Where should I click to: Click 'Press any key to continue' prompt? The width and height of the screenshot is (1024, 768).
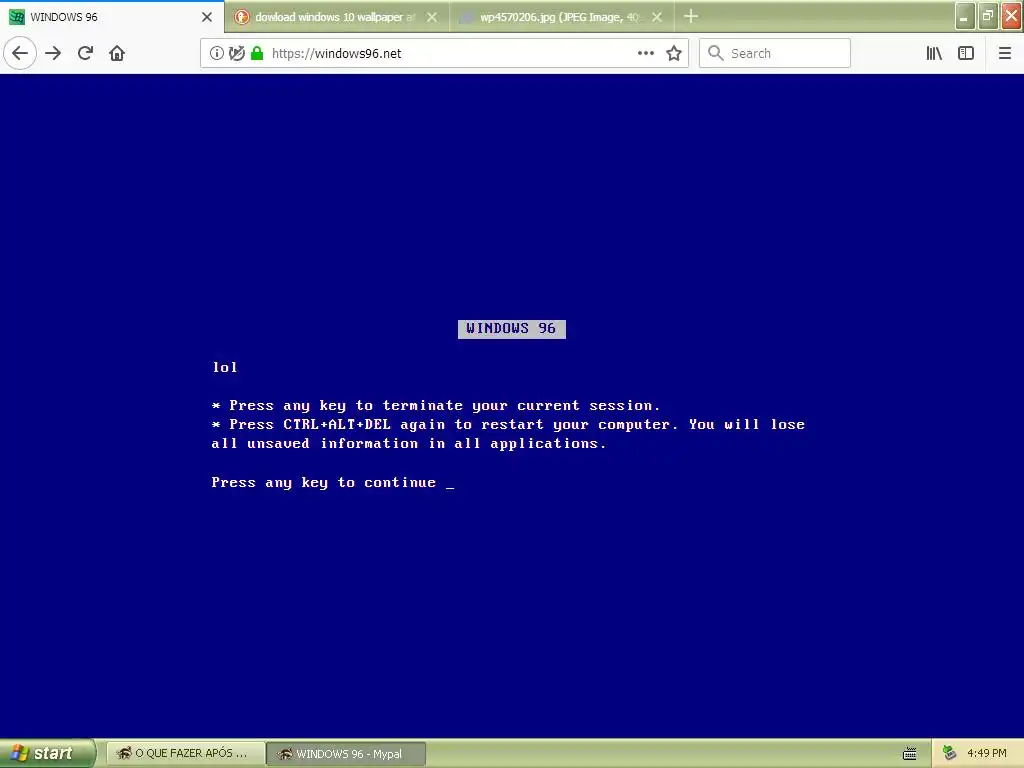pos(332,483)
